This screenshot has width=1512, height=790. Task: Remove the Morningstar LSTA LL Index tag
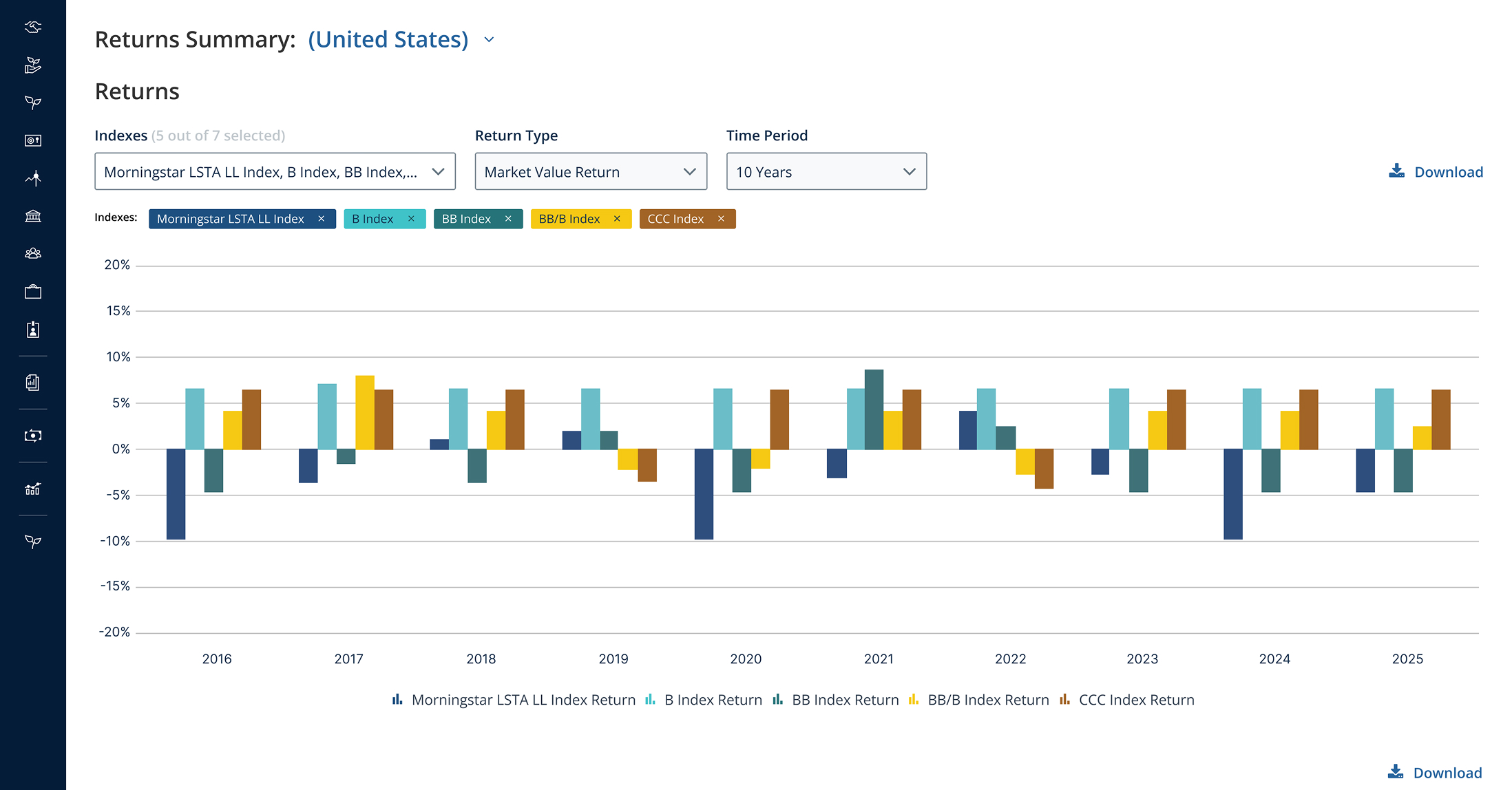(321, 219)
